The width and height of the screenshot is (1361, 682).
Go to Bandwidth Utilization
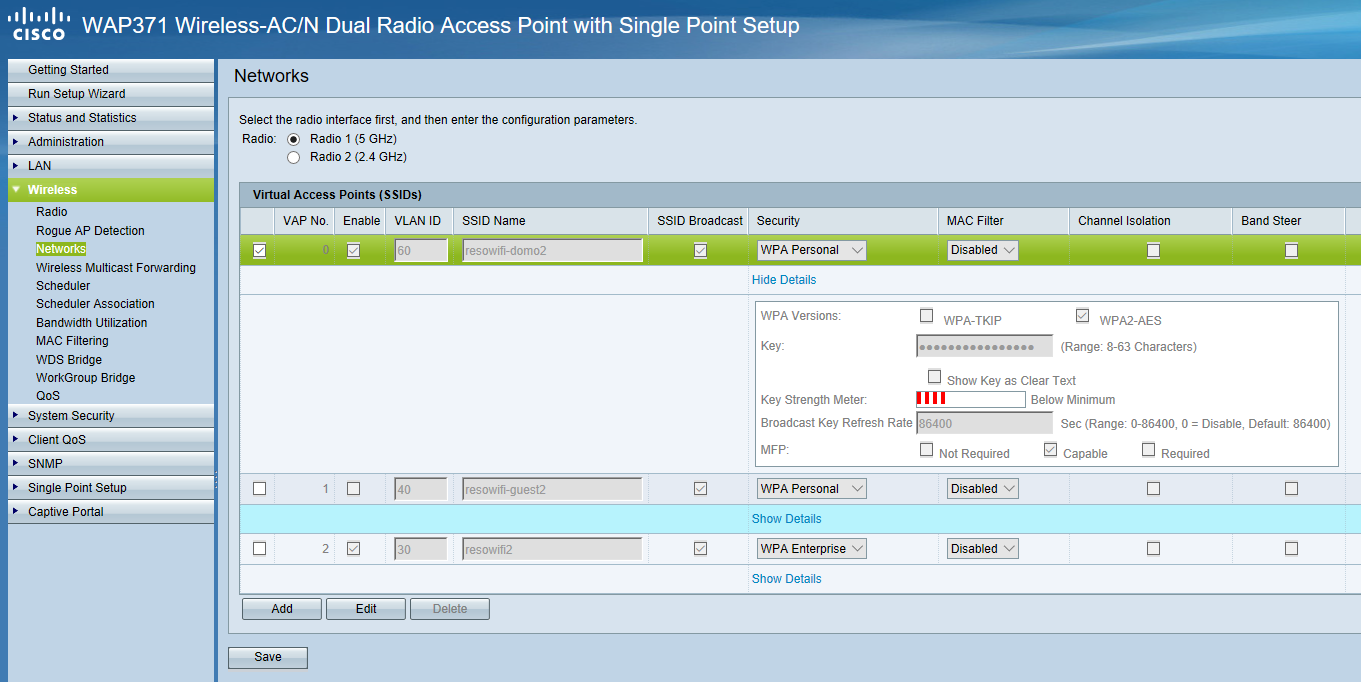point(92,323)
